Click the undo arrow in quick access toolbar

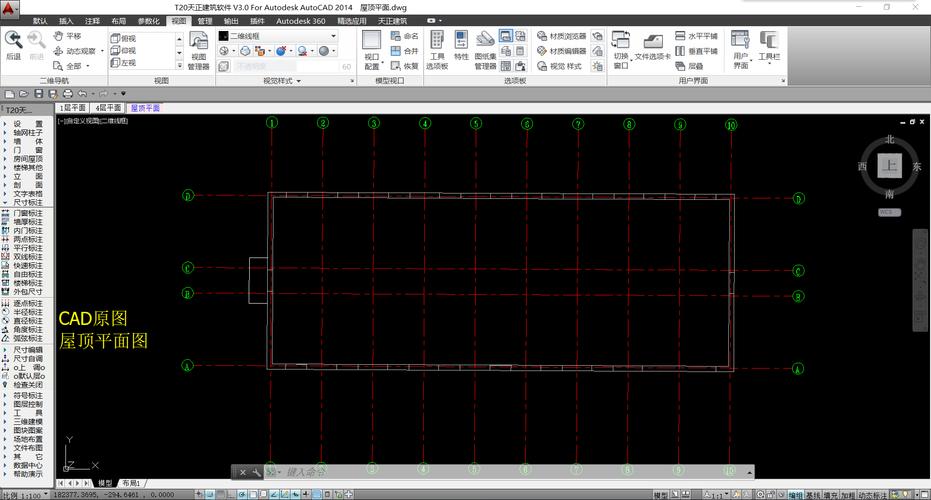click(82, 94)
